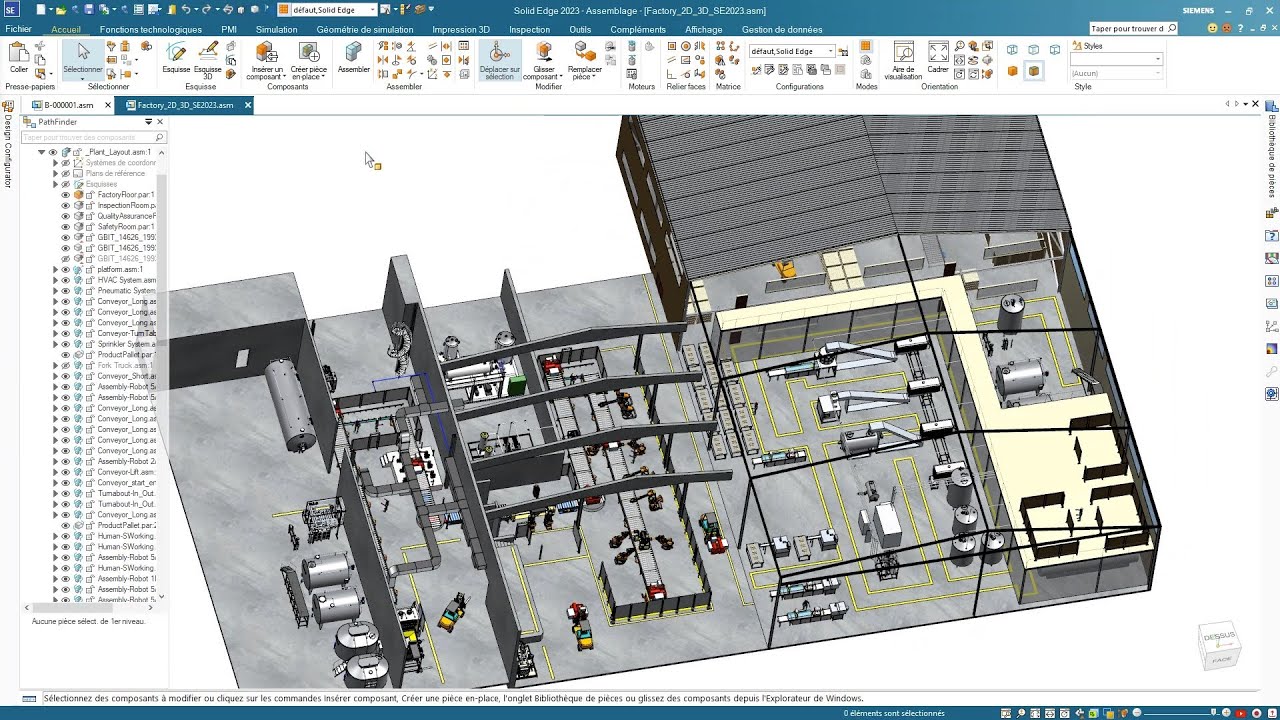Click the Redo arrow in quick access toolbar

point(206,9)
